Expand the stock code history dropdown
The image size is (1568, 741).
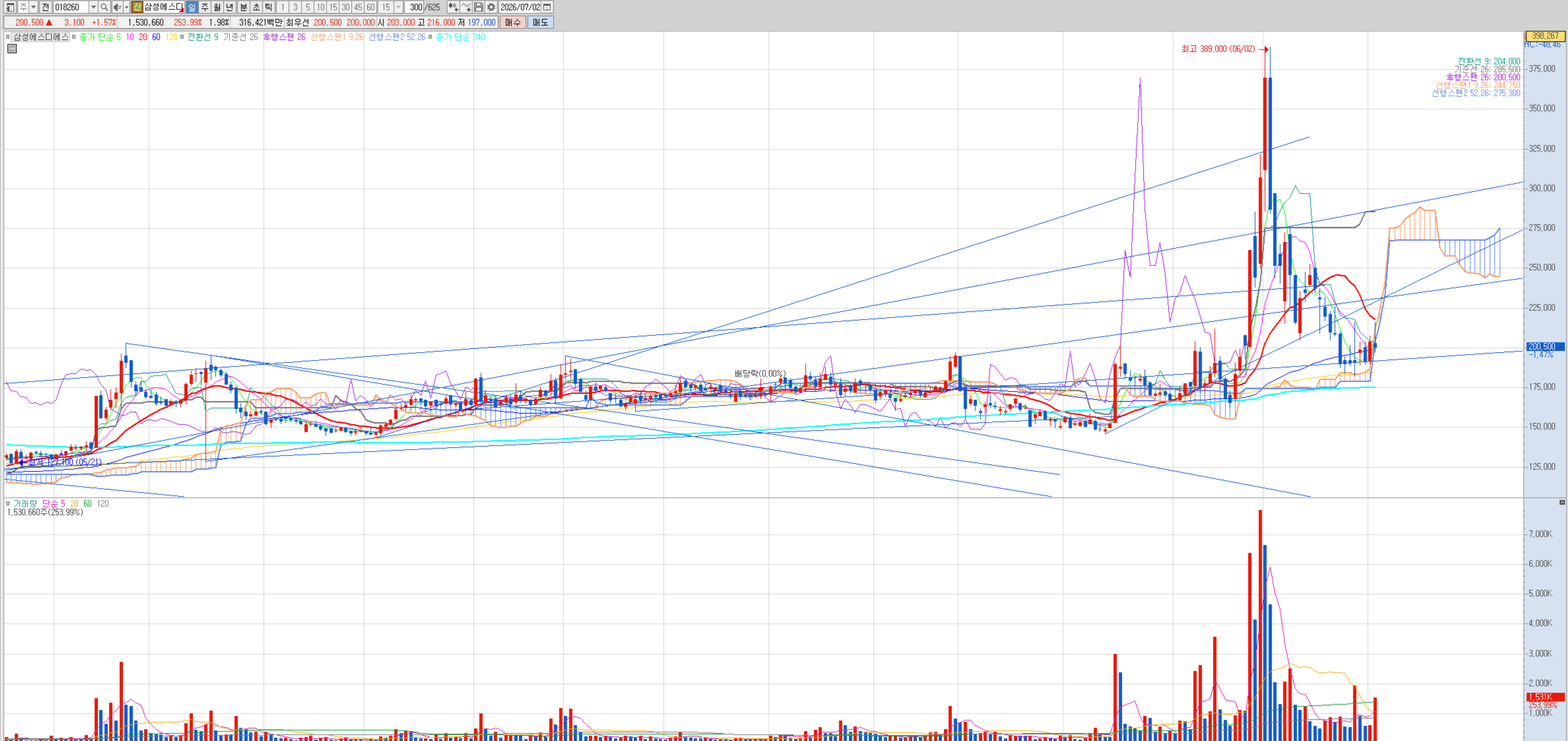coord(93,7)
